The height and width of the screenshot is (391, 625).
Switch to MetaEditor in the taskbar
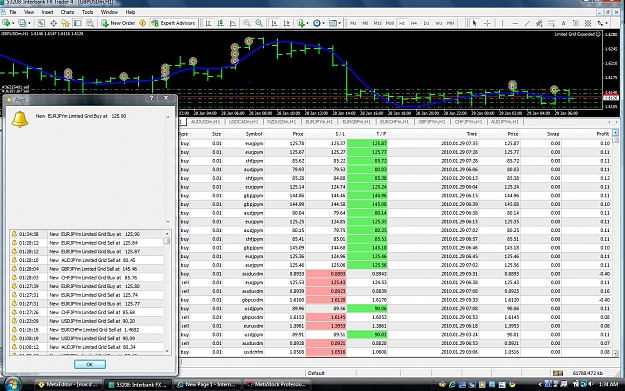[69, 384]
